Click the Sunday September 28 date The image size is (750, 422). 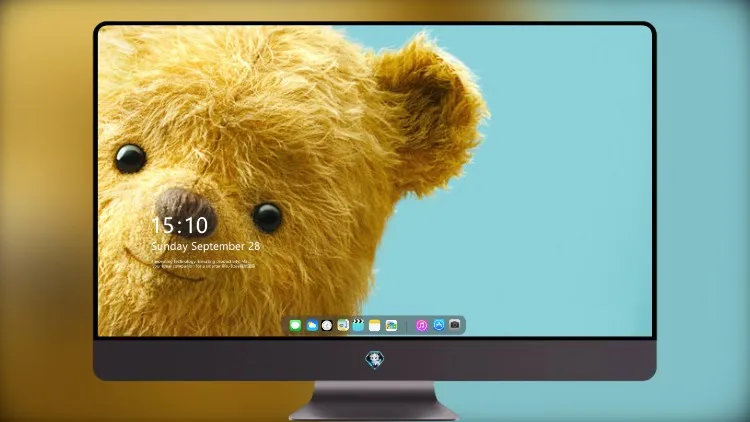click(x=206, y=246)
